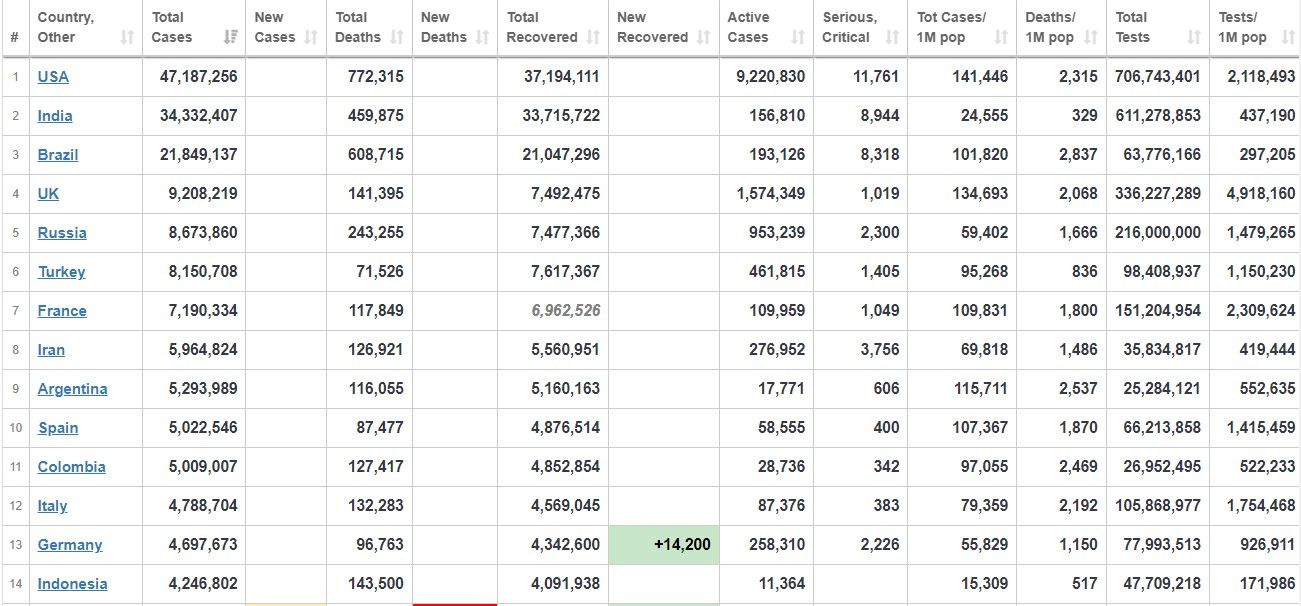
Task: Click USA active cases 9,220,830
Action: click(771, 77)
